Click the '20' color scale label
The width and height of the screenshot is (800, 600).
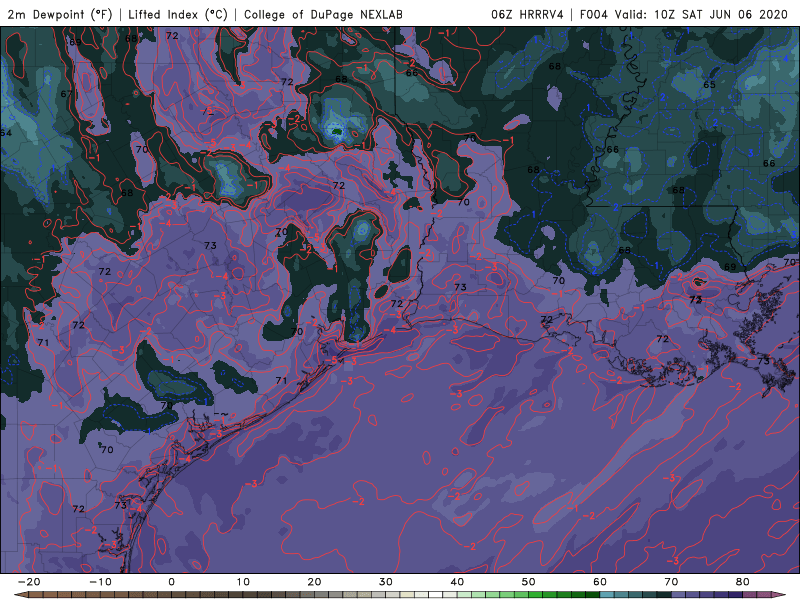[x=314, y=582]
